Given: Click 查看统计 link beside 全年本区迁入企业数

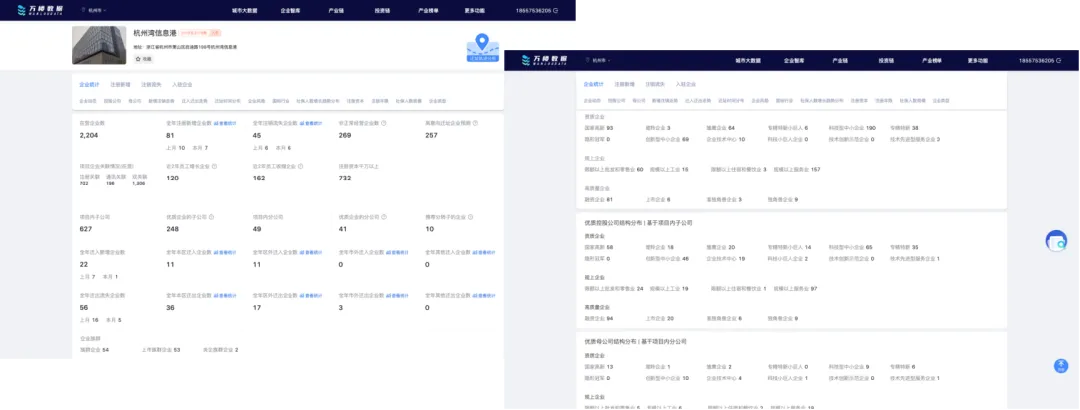Looking at the screenshot, I should (225, 253).
